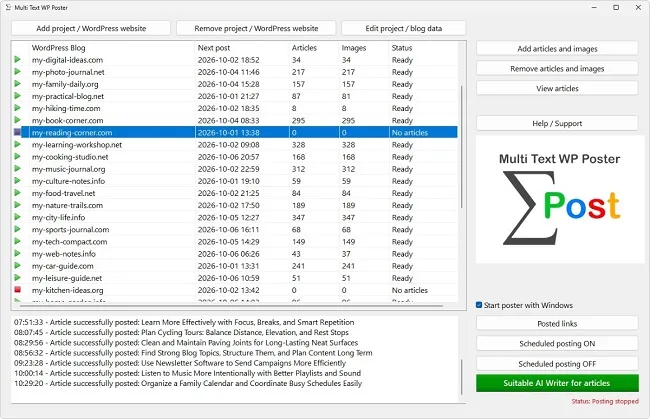Sort by Next post column header
The height and width of the screenshot is (419, 650).
pyautogui.click(x=213, y=48)
